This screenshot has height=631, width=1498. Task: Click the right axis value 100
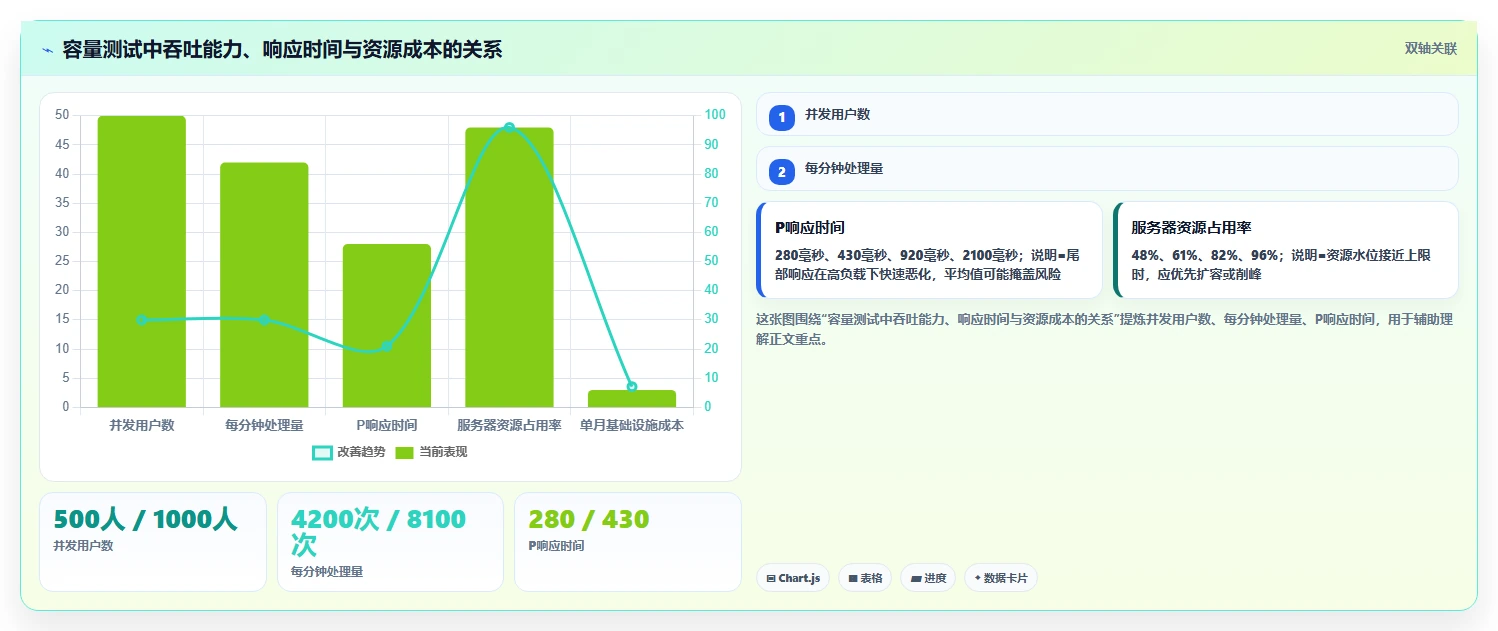pyautogui.click(x=715, y=115)
